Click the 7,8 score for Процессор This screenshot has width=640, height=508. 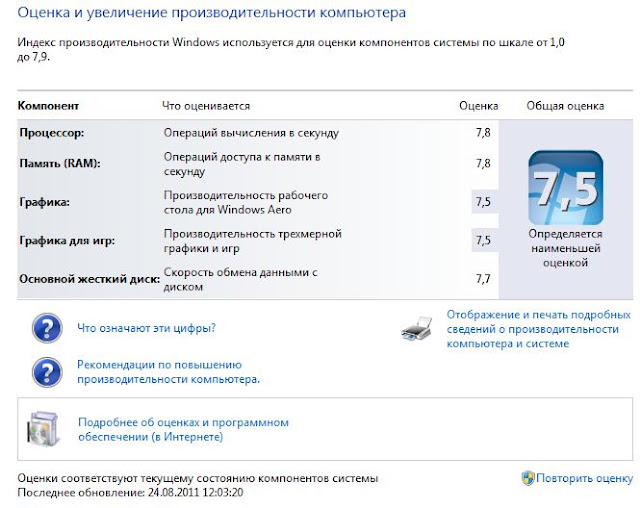click(x=483, y=133)
